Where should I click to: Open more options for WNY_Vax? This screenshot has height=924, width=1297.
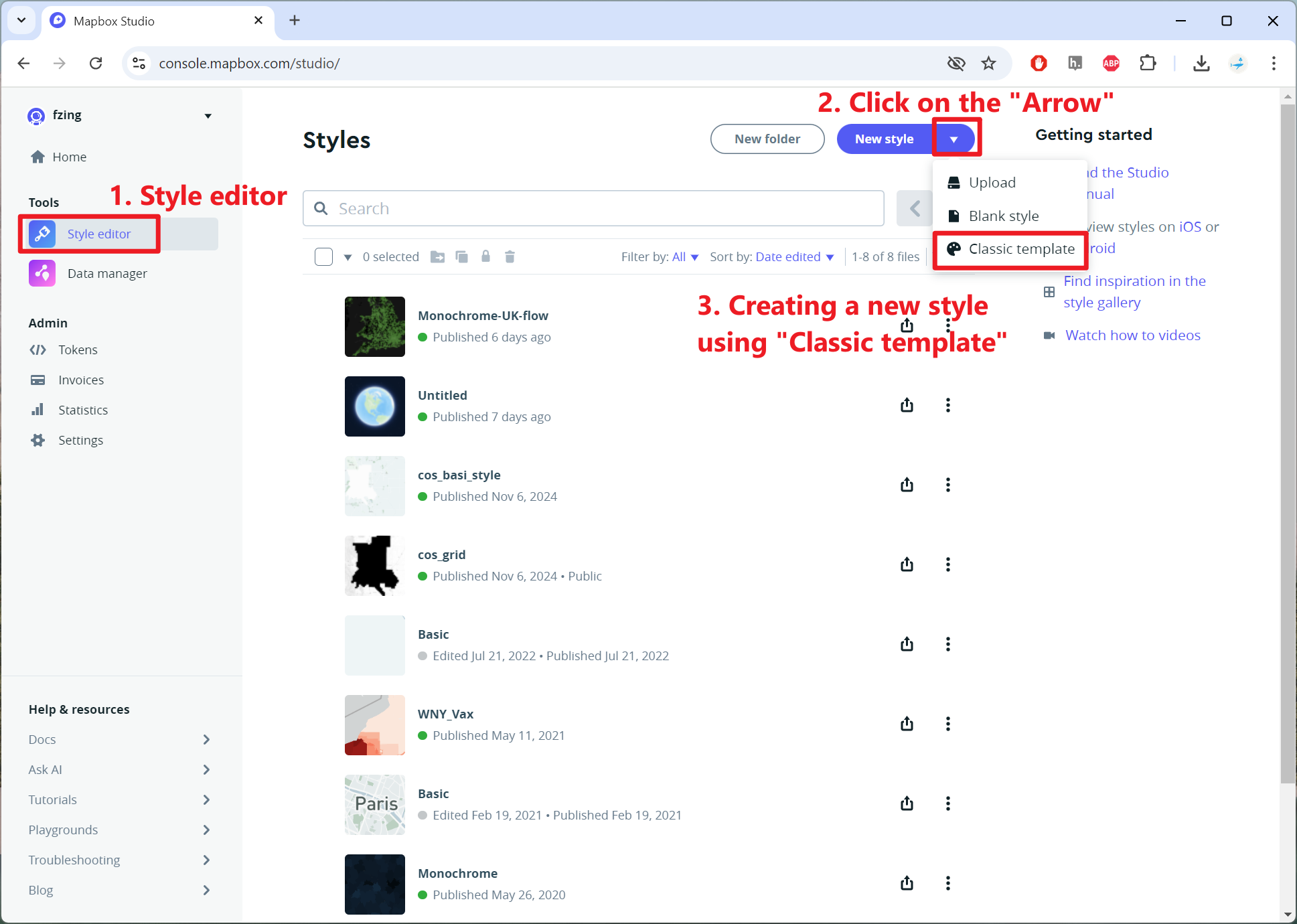tap(947, 723)
